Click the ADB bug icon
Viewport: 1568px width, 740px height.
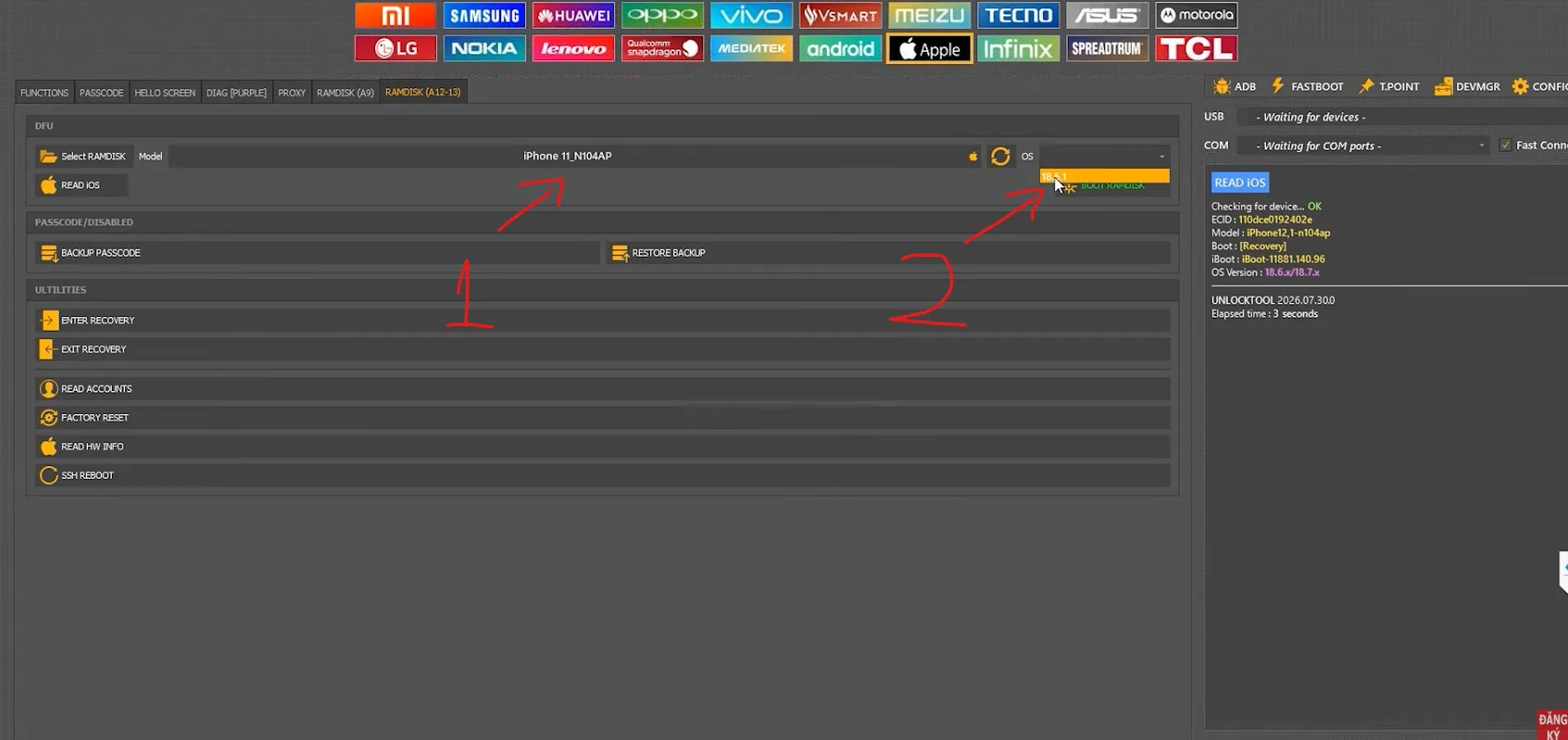click(x=1222, y=86)
